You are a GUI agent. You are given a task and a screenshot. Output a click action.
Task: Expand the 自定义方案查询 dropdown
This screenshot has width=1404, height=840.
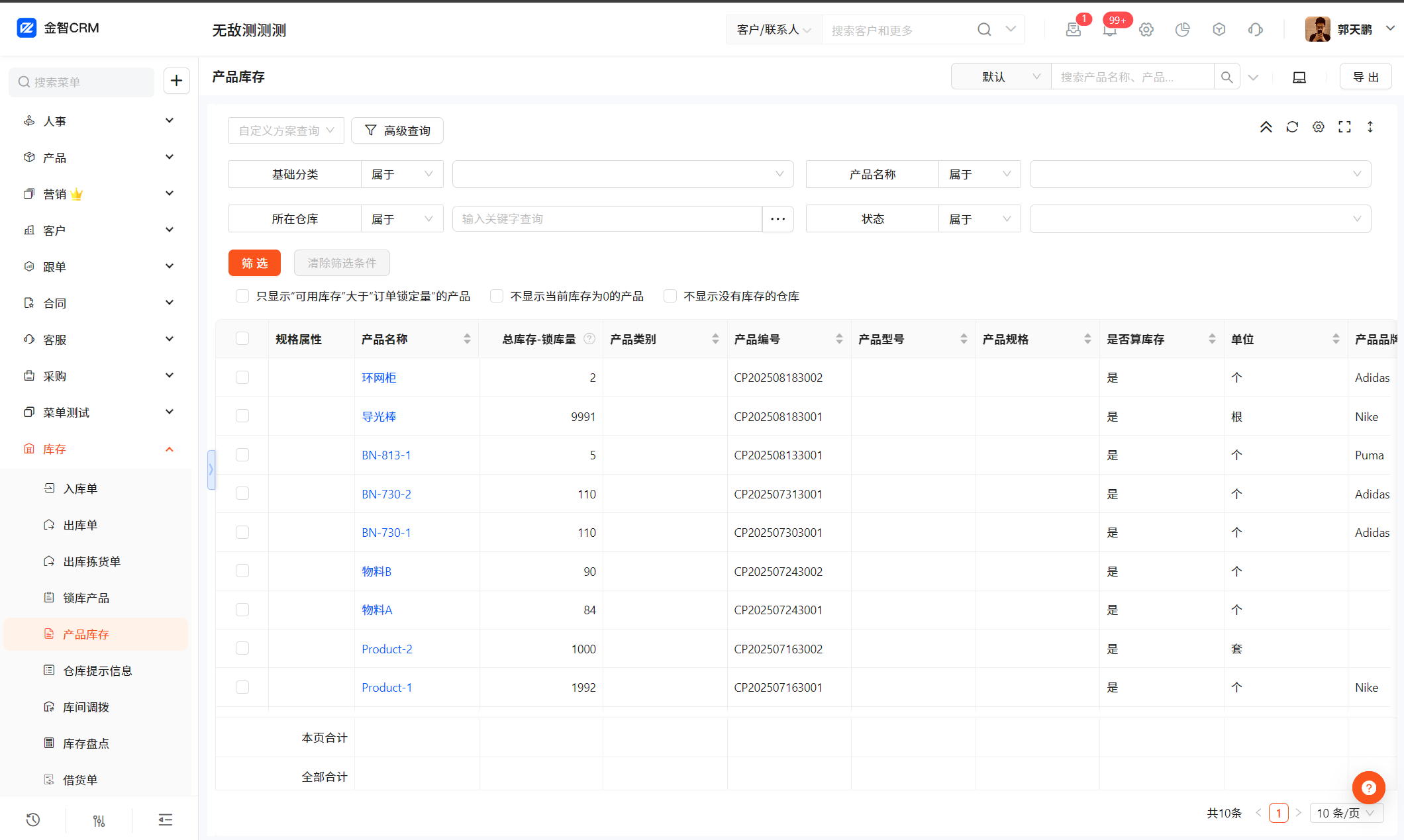point(286,130)
